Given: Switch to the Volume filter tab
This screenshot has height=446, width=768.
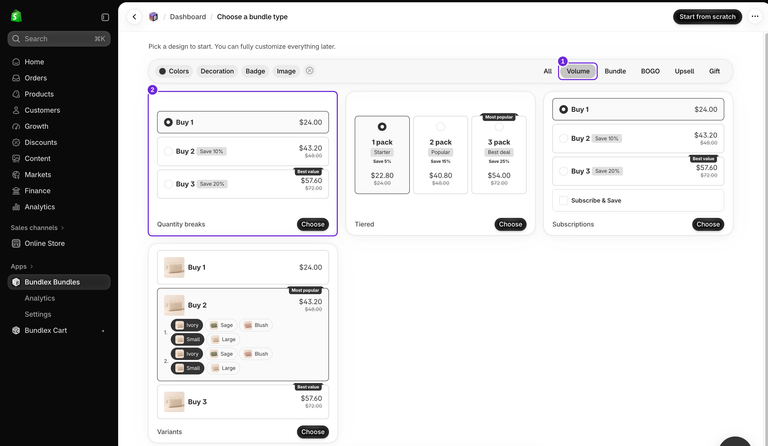Looking at the screenshot, I should [578, 71].
